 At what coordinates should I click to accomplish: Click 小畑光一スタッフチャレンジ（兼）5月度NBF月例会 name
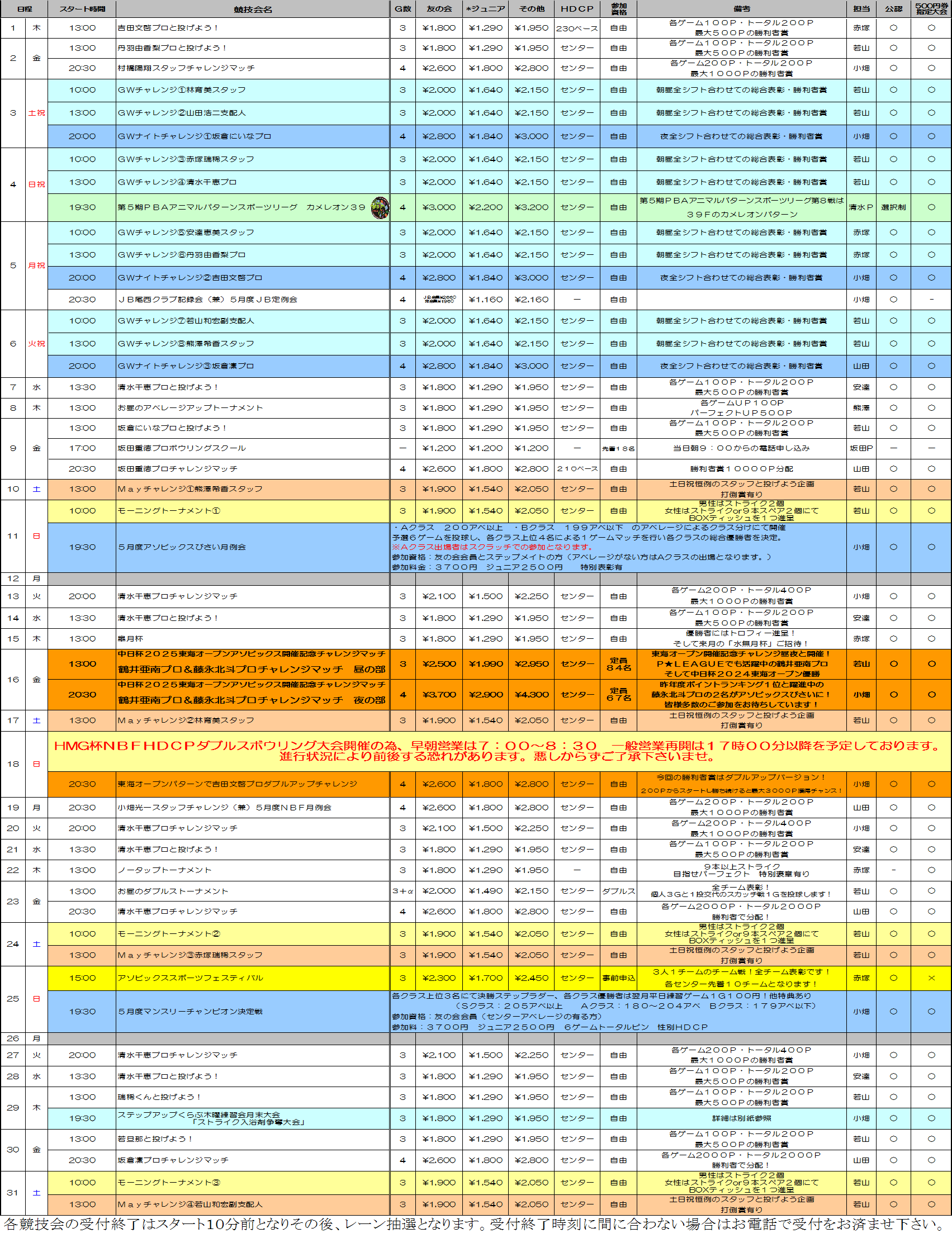(225, 808)
